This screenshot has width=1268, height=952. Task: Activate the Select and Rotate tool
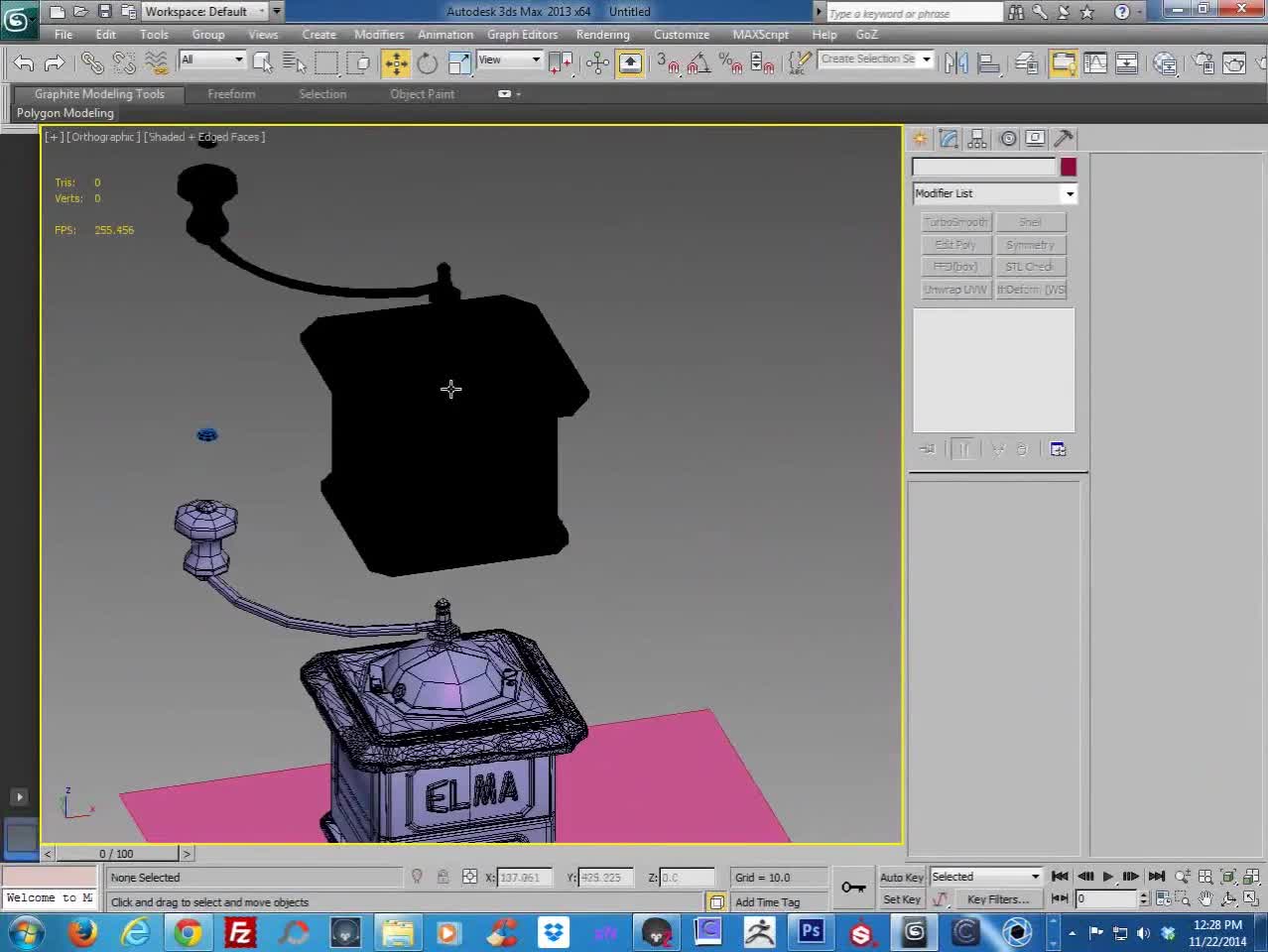coord(428,63)
